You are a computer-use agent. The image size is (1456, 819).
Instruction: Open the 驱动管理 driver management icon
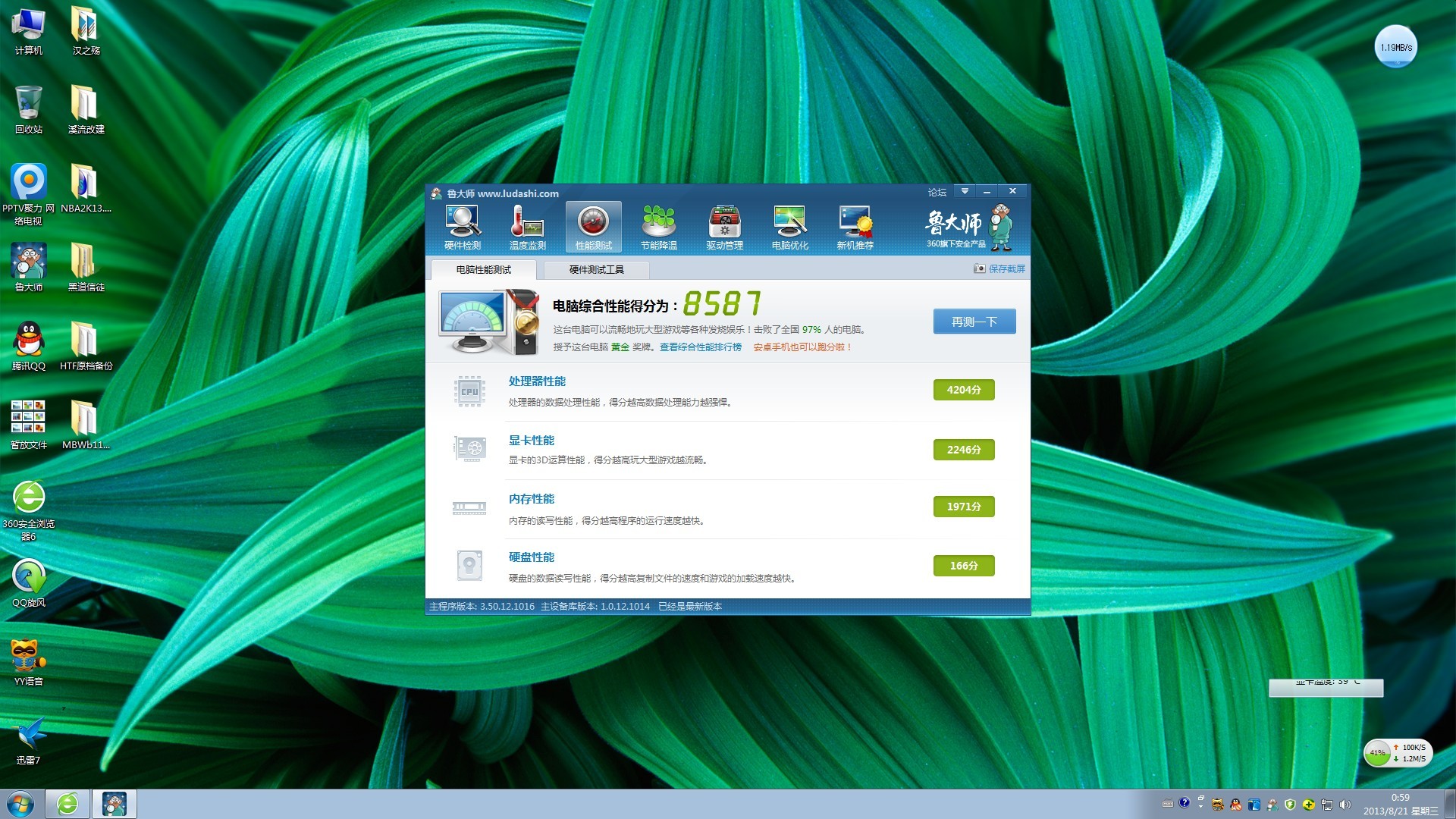click(x=724, y=227)
